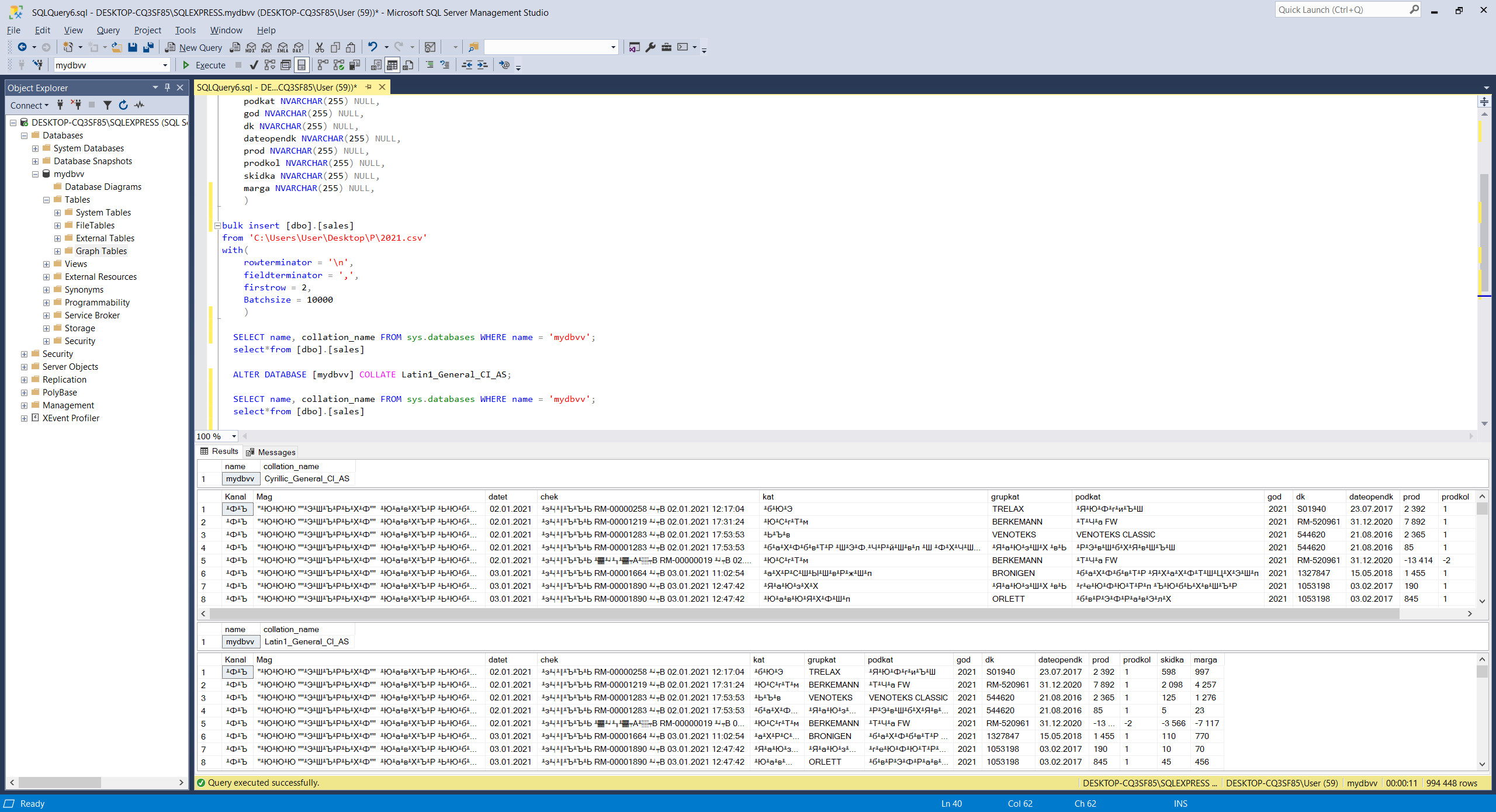Open the Query menu
Image resolution: width=1496 pixels, height=812 pixels.
pyautogui.click(x=108, y=30)
